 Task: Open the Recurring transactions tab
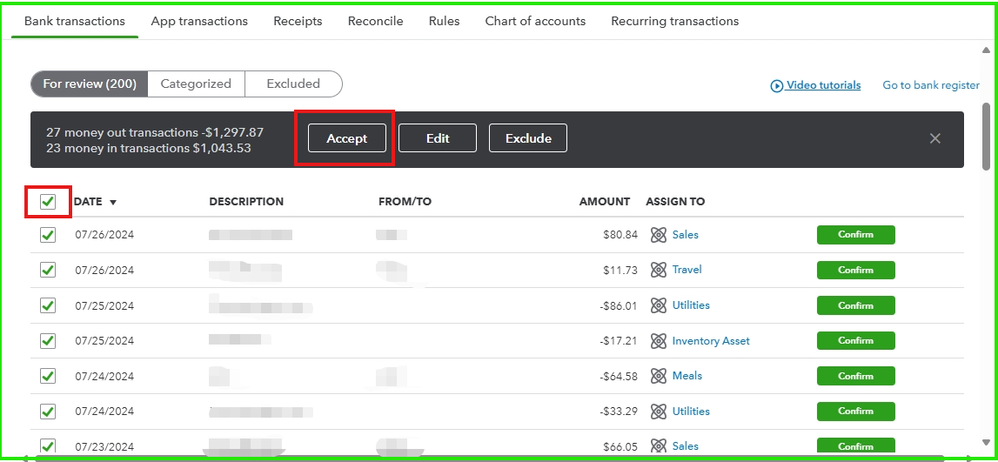click(675, 21)
